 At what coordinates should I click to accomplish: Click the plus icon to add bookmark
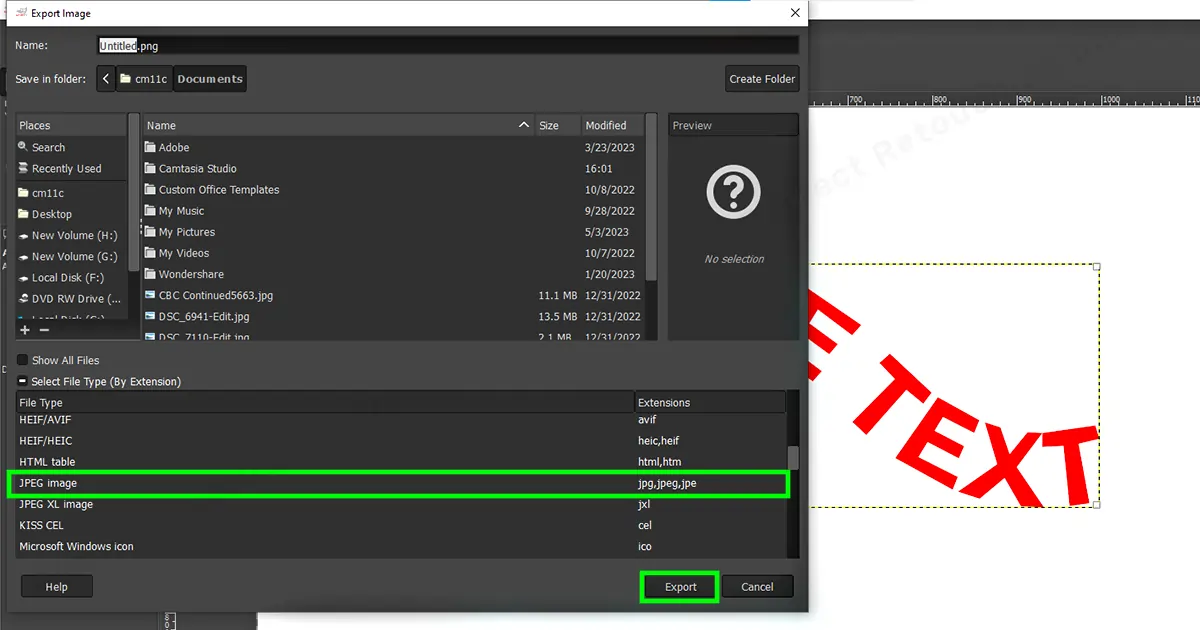[x=25, y=330]
